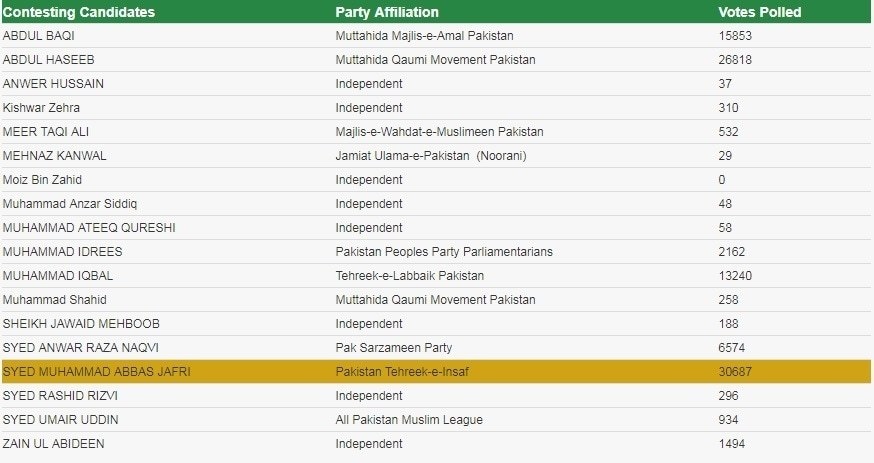Screen dimensions: 874x463
Task: Click the winning vote count 30687
Action: click(x=735, y=372)
